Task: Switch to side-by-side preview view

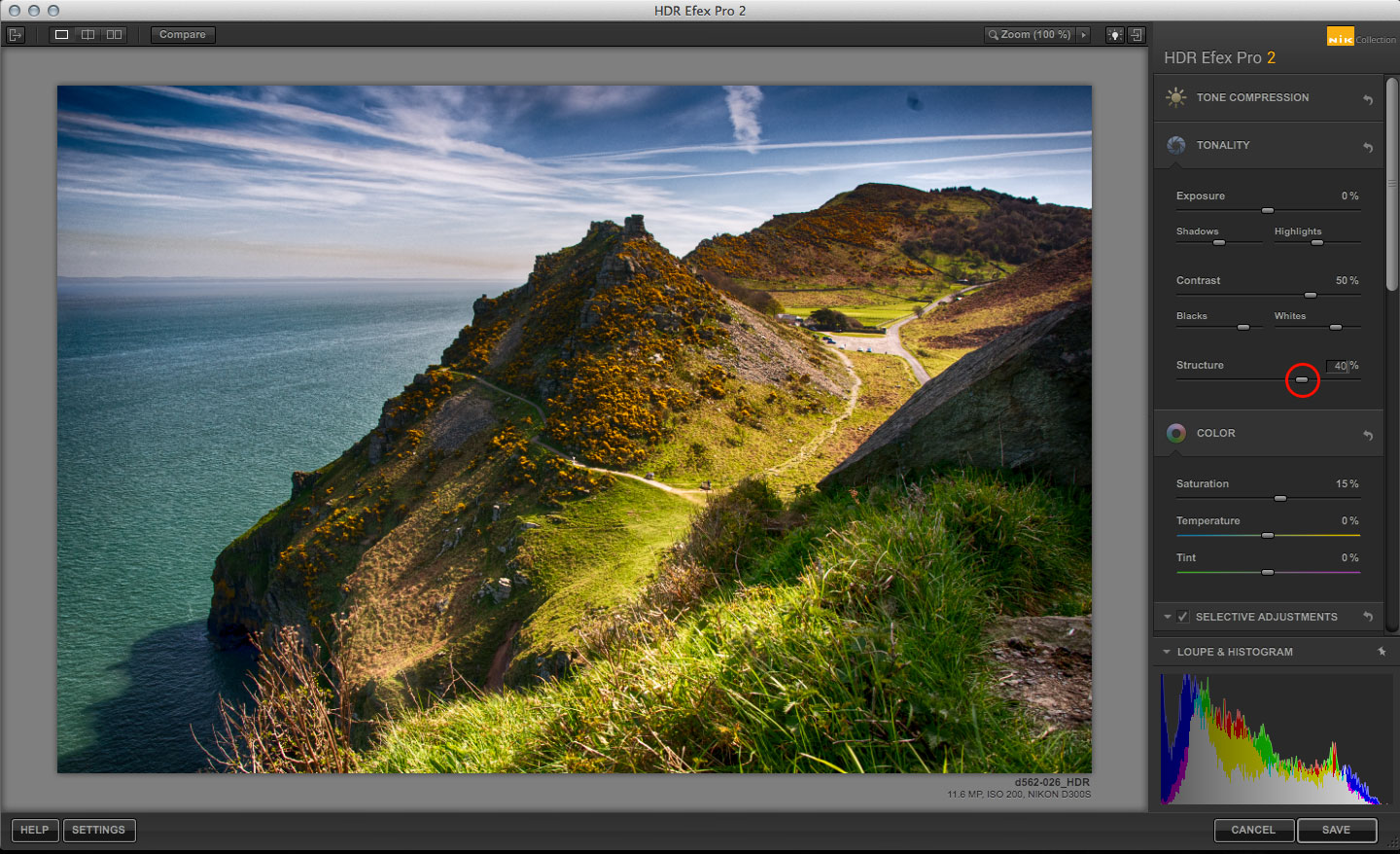Action: pyautogui.click(x=114, y=35)
